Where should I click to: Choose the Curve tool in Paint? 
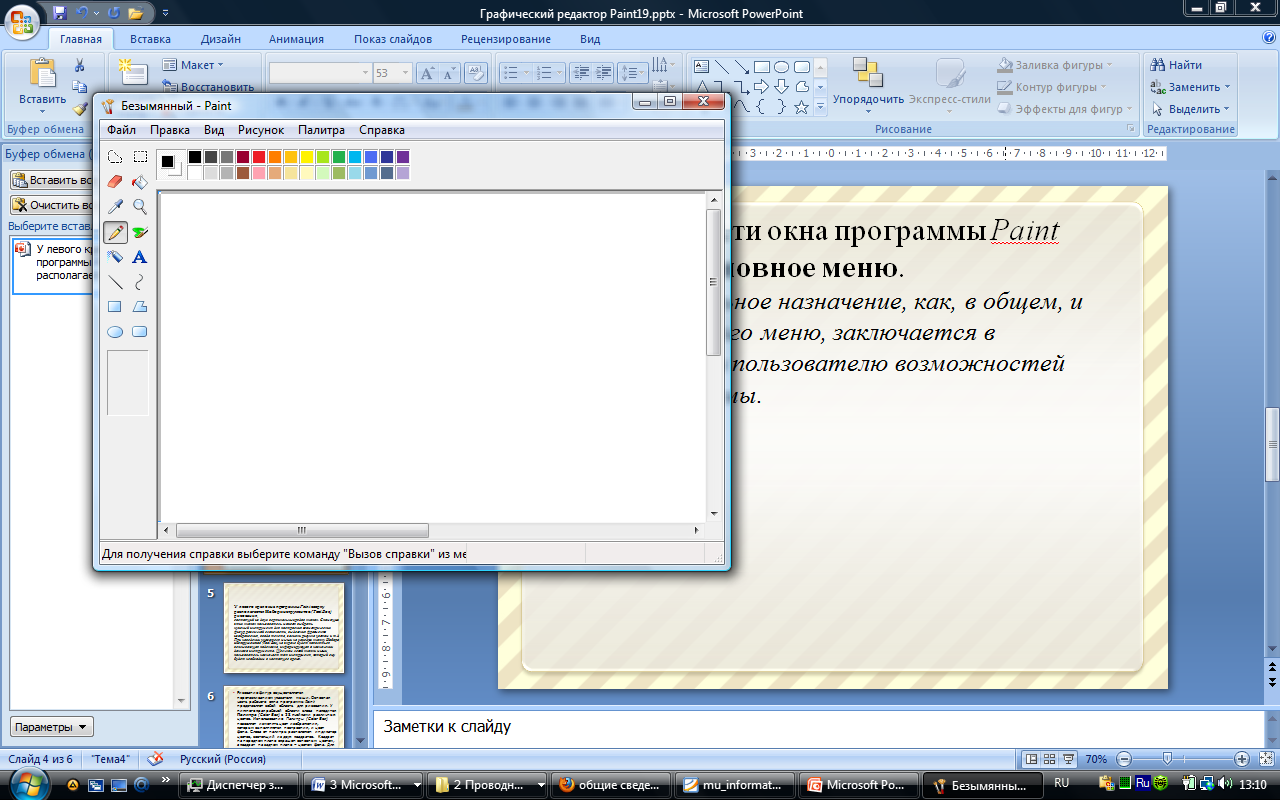tap(140, 282)
